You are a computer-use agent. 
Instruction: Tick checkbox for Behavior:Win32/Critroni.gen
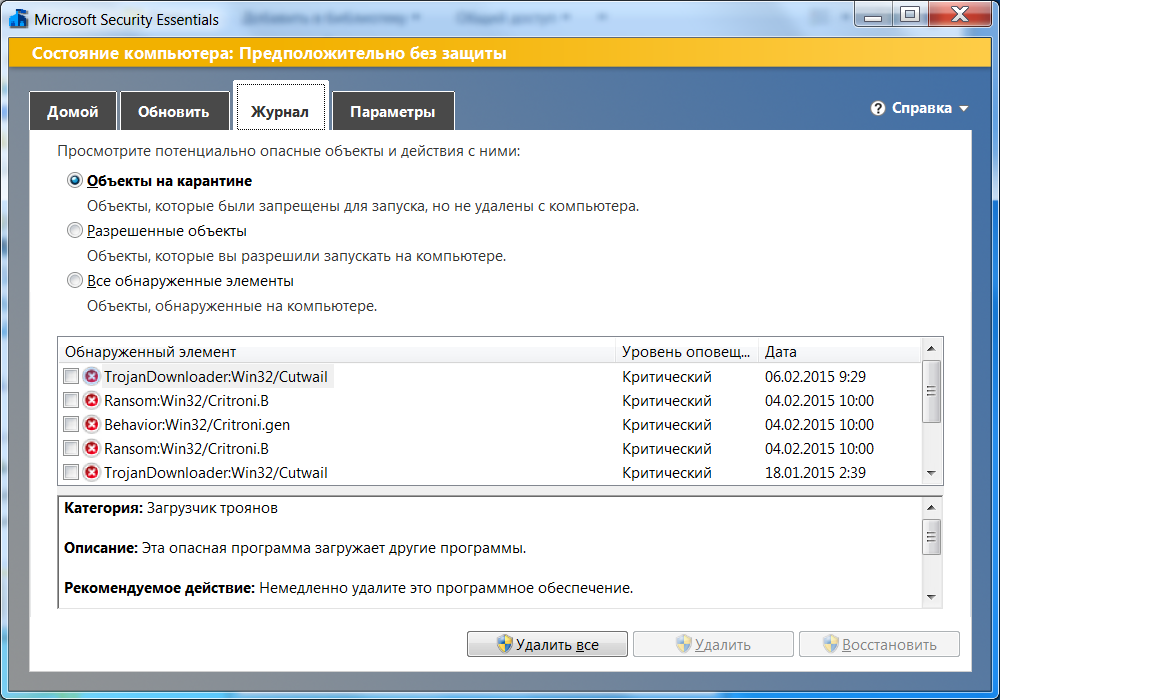[x=71, y=425]
